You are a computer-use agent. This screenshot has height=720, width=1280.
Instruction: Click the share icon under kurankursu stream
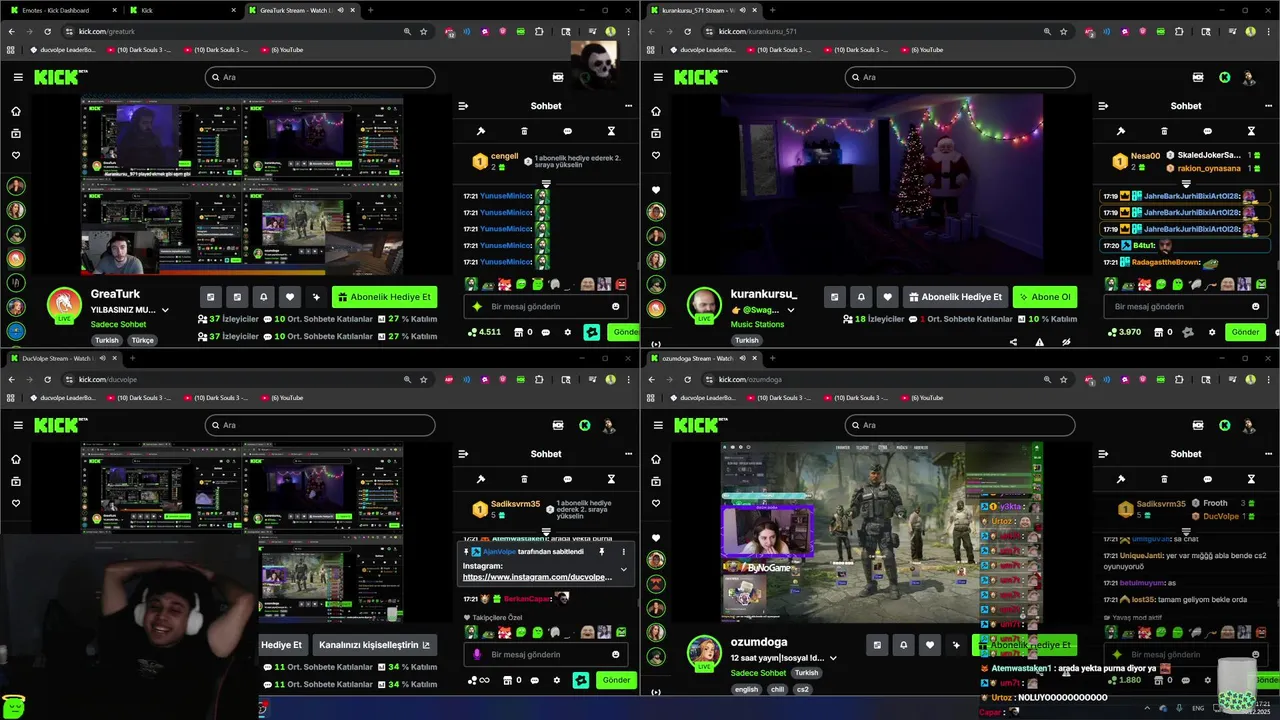tap(1013, 341)
